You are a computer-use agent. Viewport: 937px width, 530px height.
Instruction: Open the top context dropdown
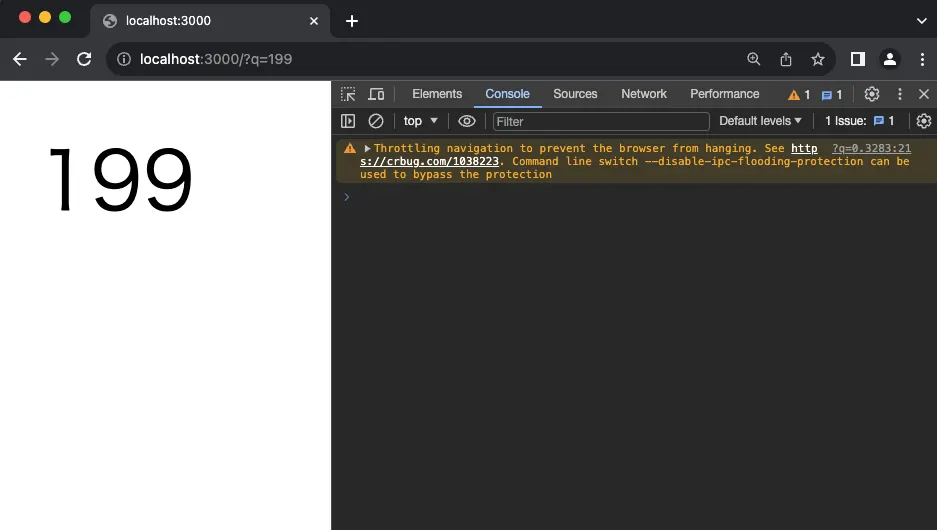pos(421,121)
